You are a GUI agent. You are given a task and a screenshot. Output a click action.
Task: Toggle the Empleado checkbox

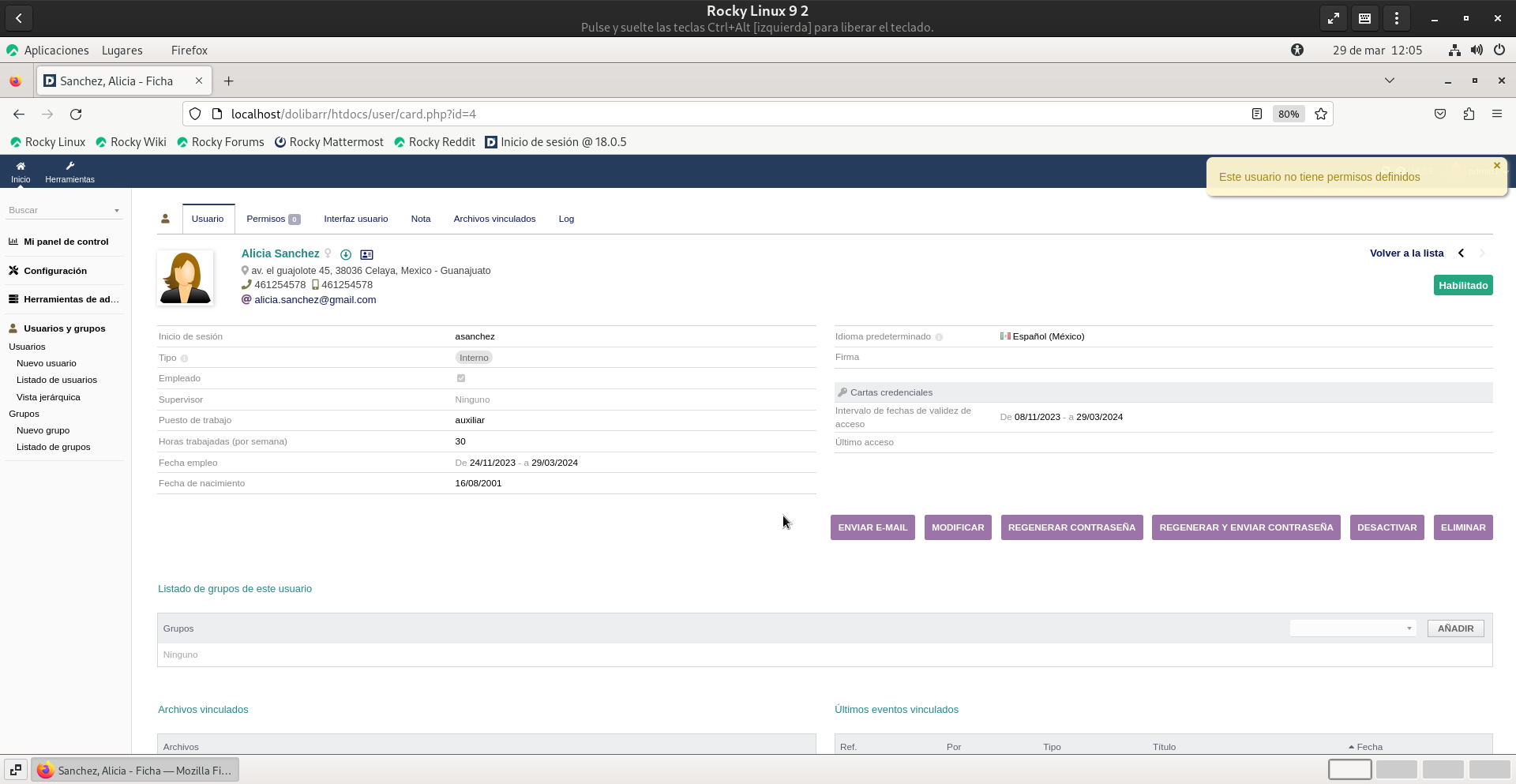pyautogui.click(x=461, y=378)
